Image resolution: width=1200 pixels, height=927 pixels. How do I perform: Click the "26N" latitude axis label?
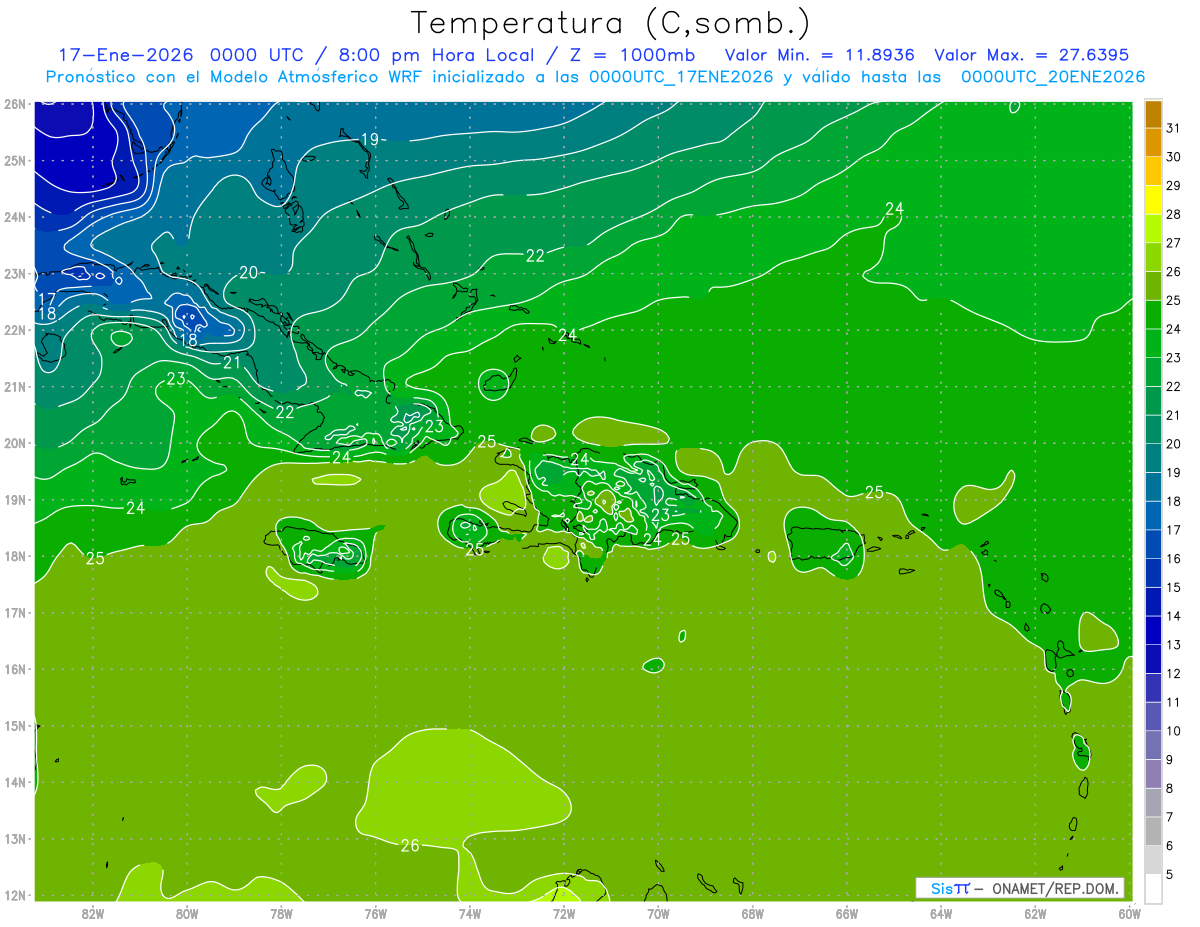(x=15, y=104)
